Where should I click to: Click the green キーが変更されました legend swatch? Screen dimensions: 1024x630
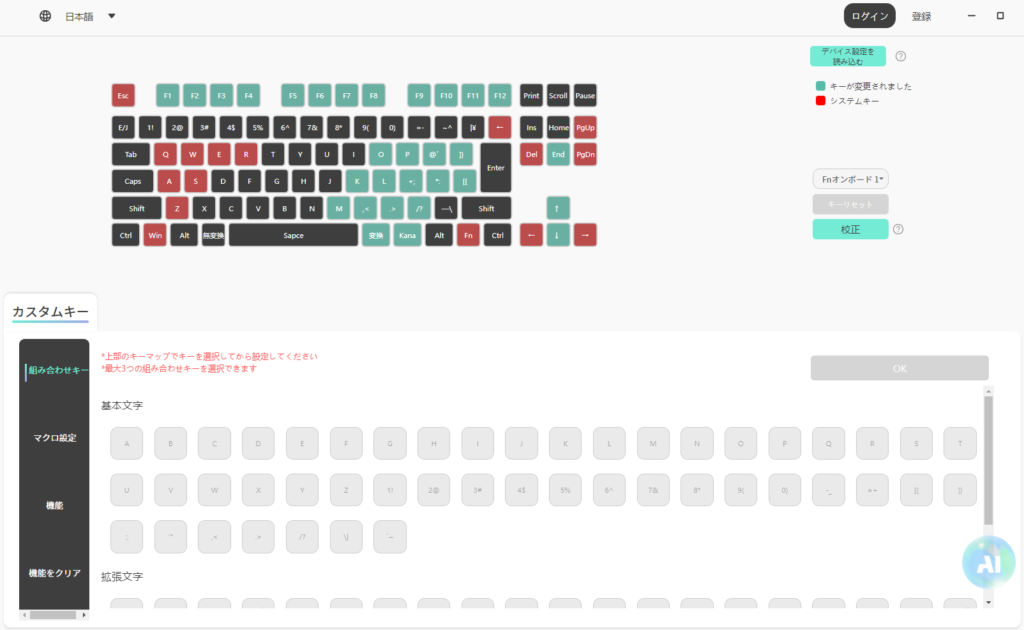821,86
